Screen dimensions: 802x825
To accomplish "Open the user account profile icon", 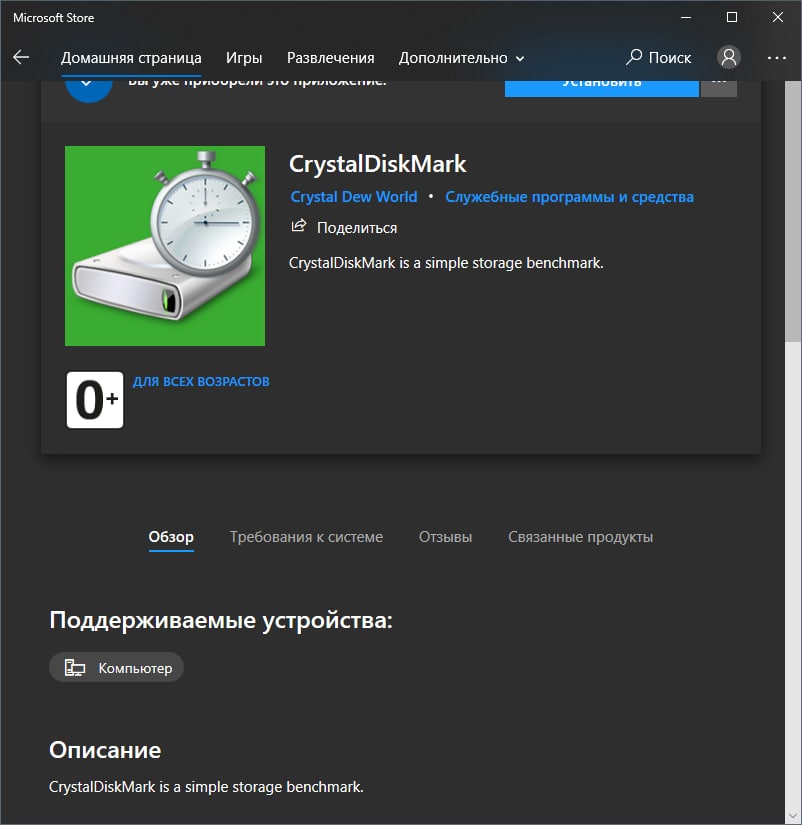I will coord(729,57).
